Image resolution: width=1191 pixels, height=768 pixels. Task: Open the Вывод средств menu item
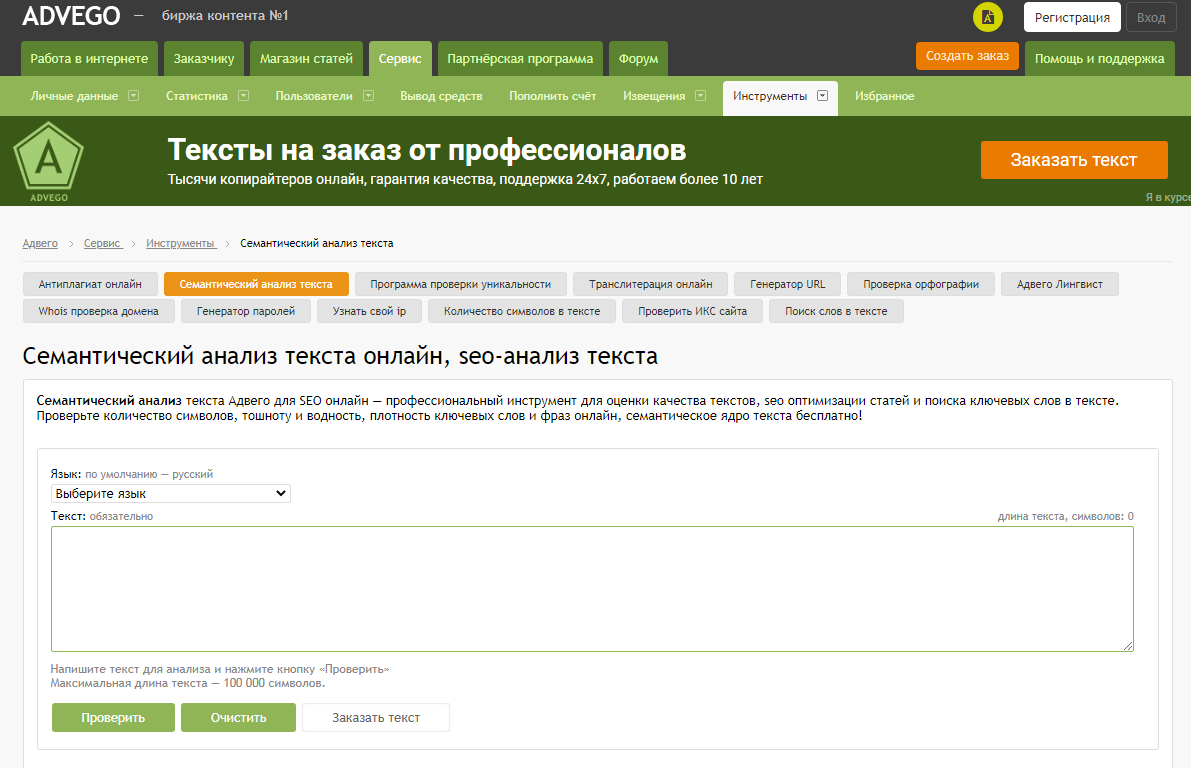pyautogui.click(x=441, y=96)
